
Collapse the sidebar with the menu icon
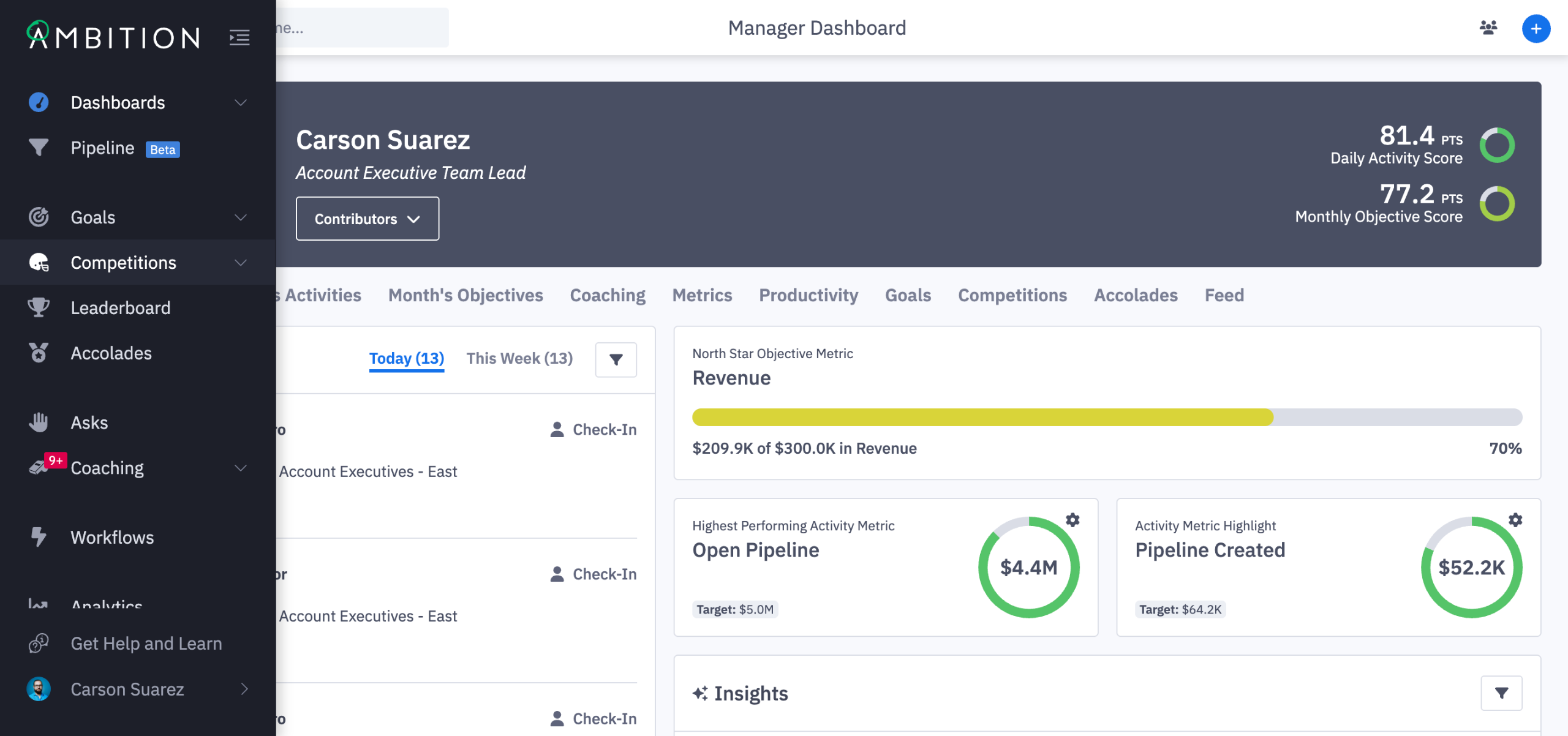coord(239,38)
